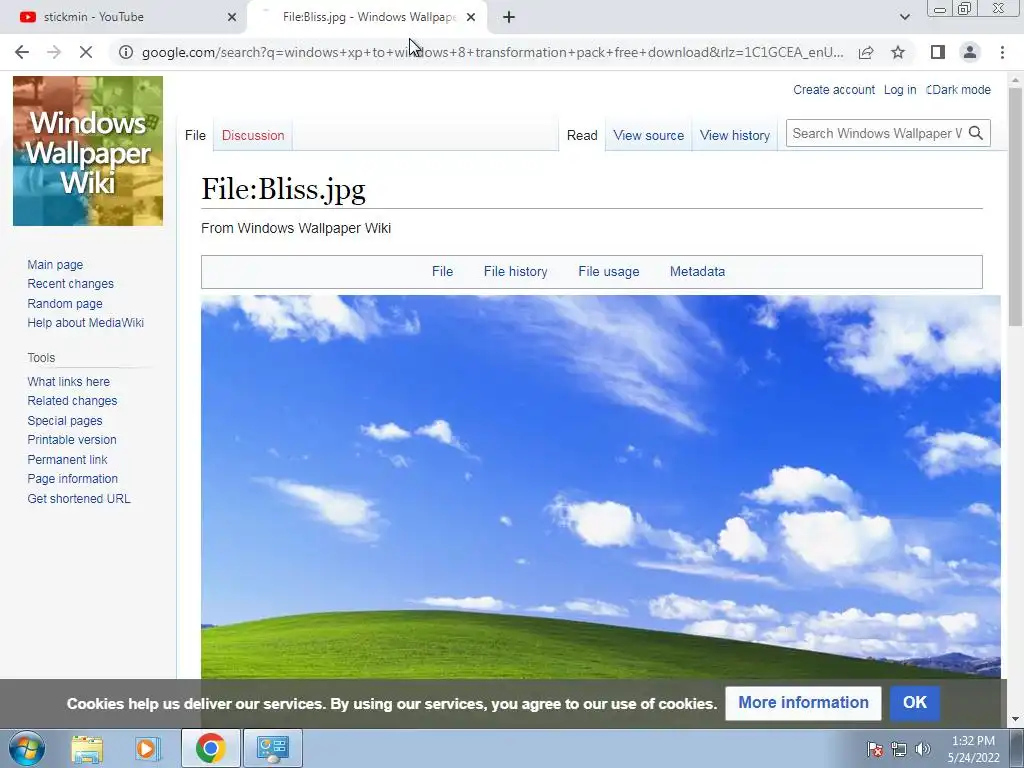The image size is (1024, 768).
Task: Open the Permanent link
Action: 67,460
